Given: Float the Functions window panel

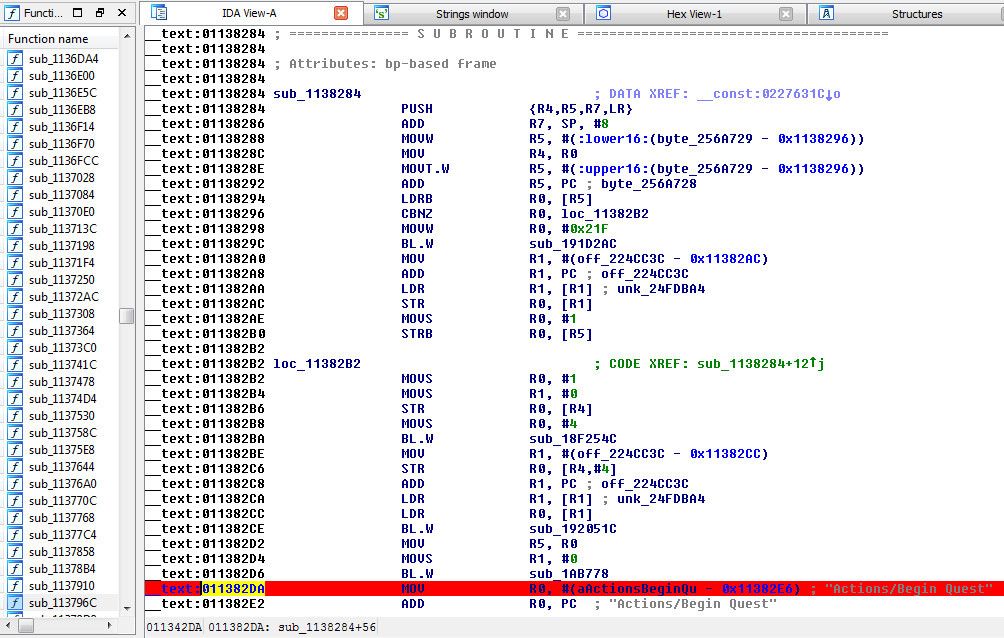Looking at the screenshot, I should click(x=100, y=13).
